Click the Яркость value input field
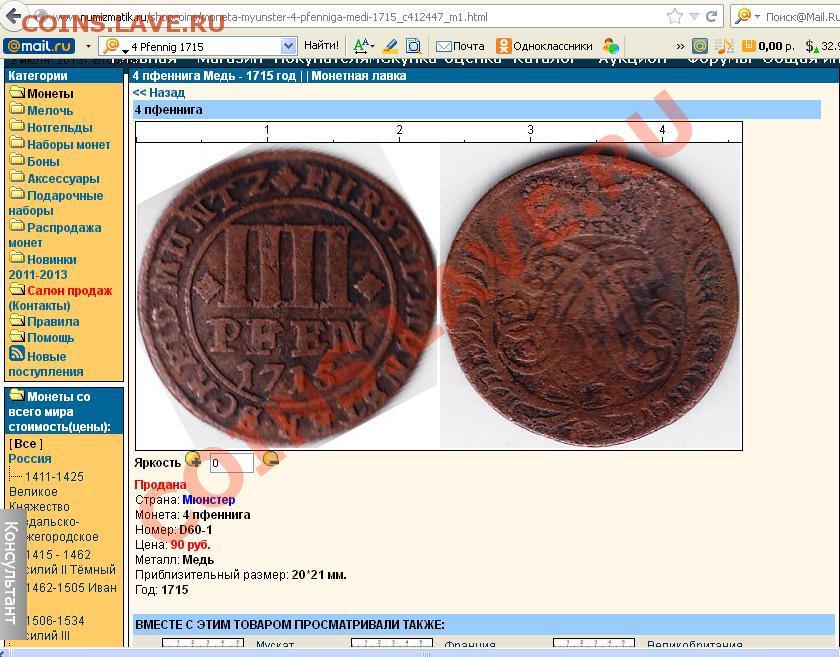The height and width of the screenshot is (657, 840). (231, 463)
